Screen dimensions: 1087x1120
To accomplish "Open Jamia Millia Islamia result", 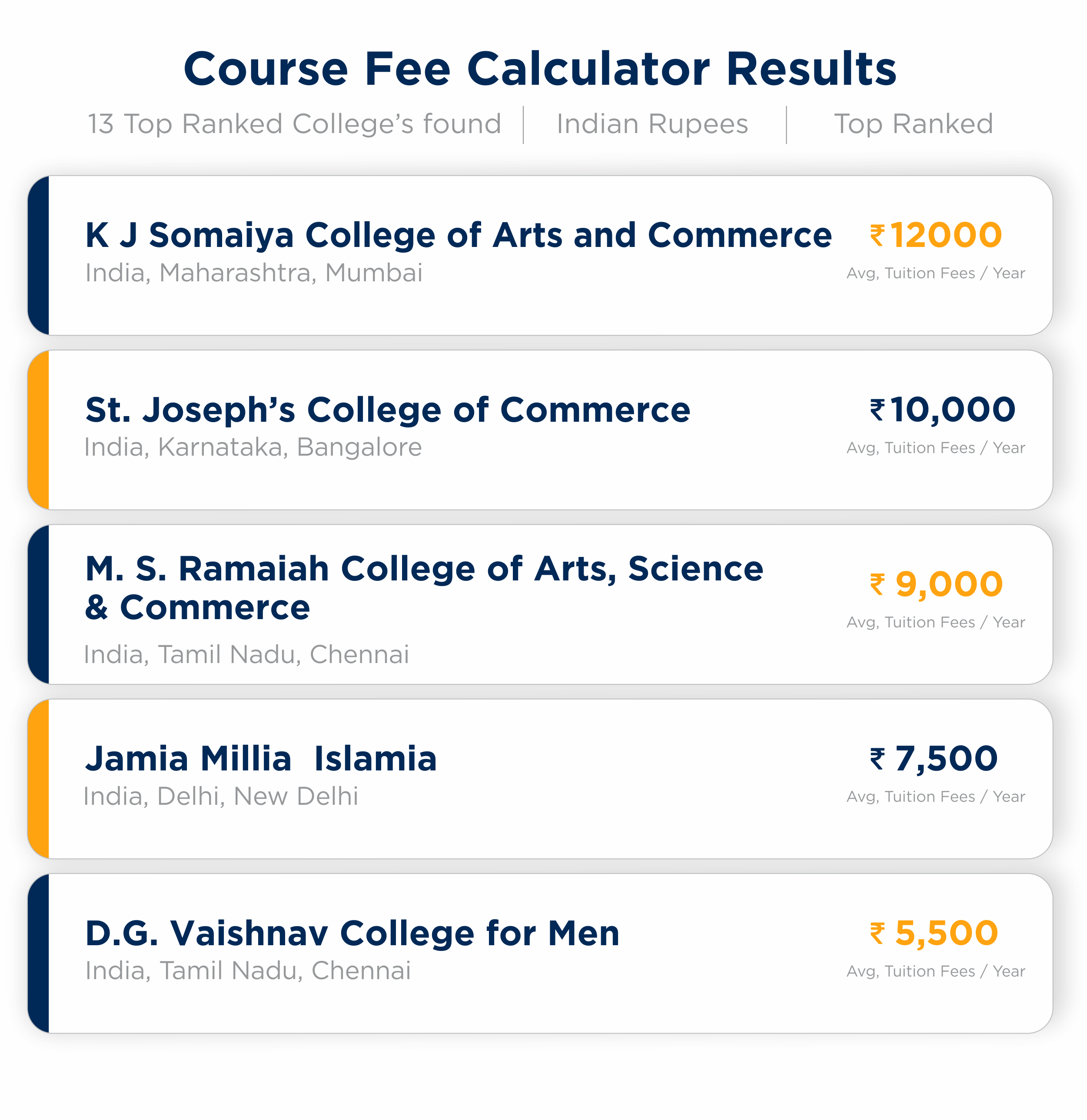I will 261,759.
